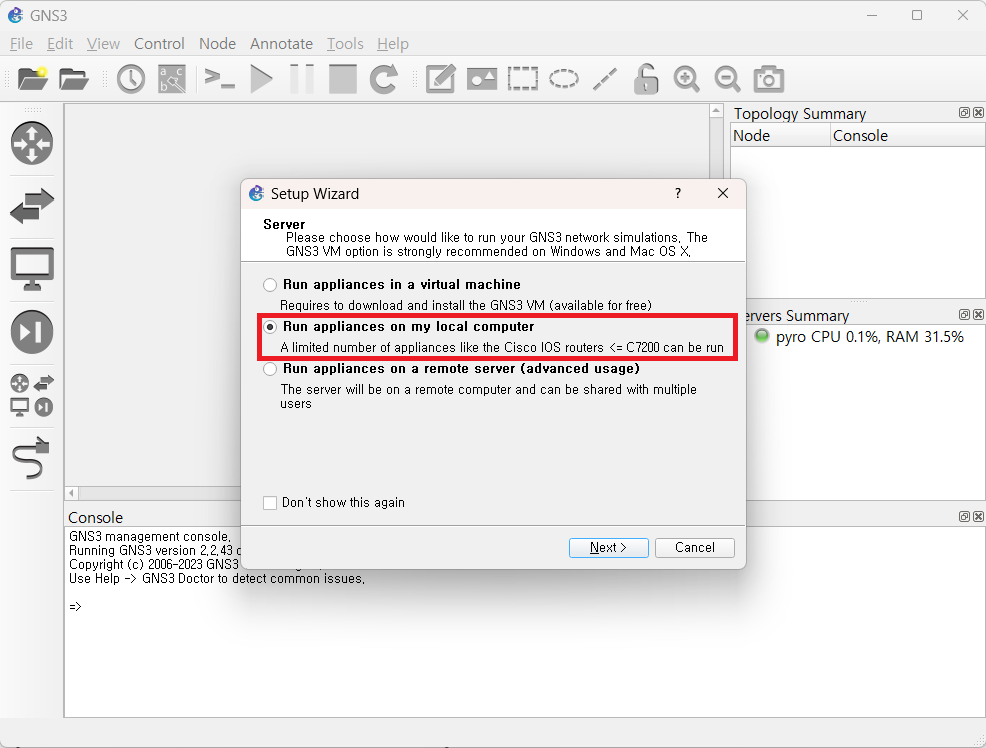
Task: Open the File menu
Action: tap(21, 43)
